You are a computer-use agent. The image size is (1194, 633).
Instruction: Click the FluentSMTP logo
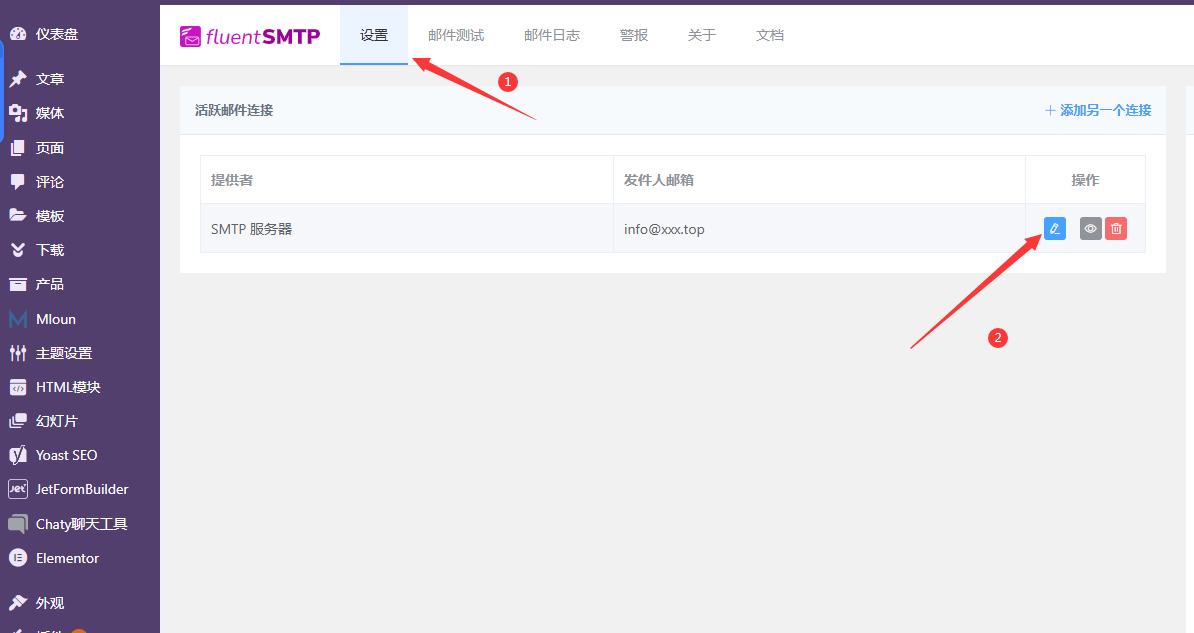[250, 36]
